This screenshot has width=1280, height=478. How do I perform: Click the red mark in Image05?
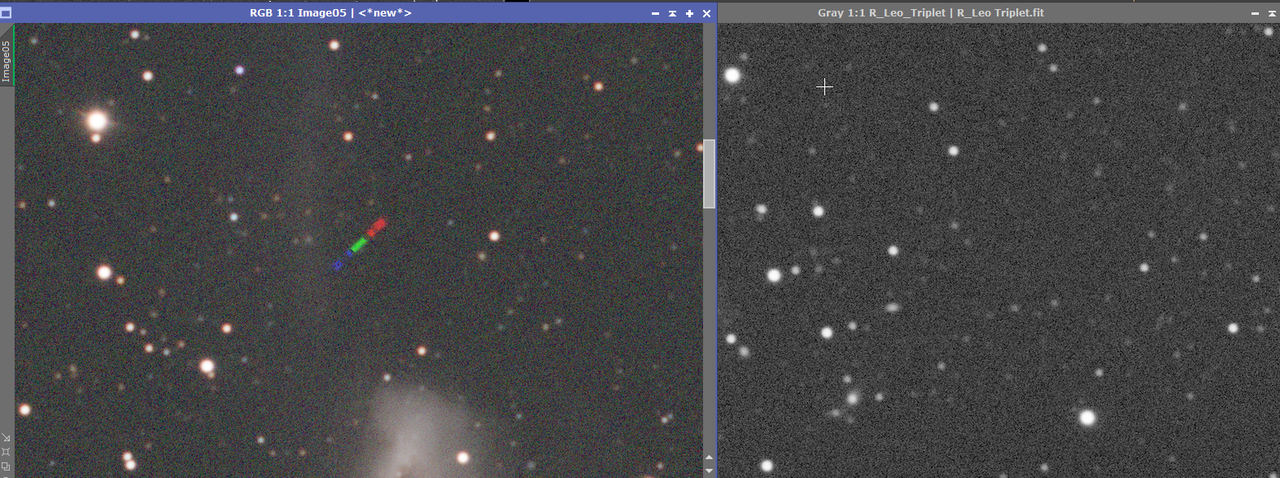[x=377, y=226]
